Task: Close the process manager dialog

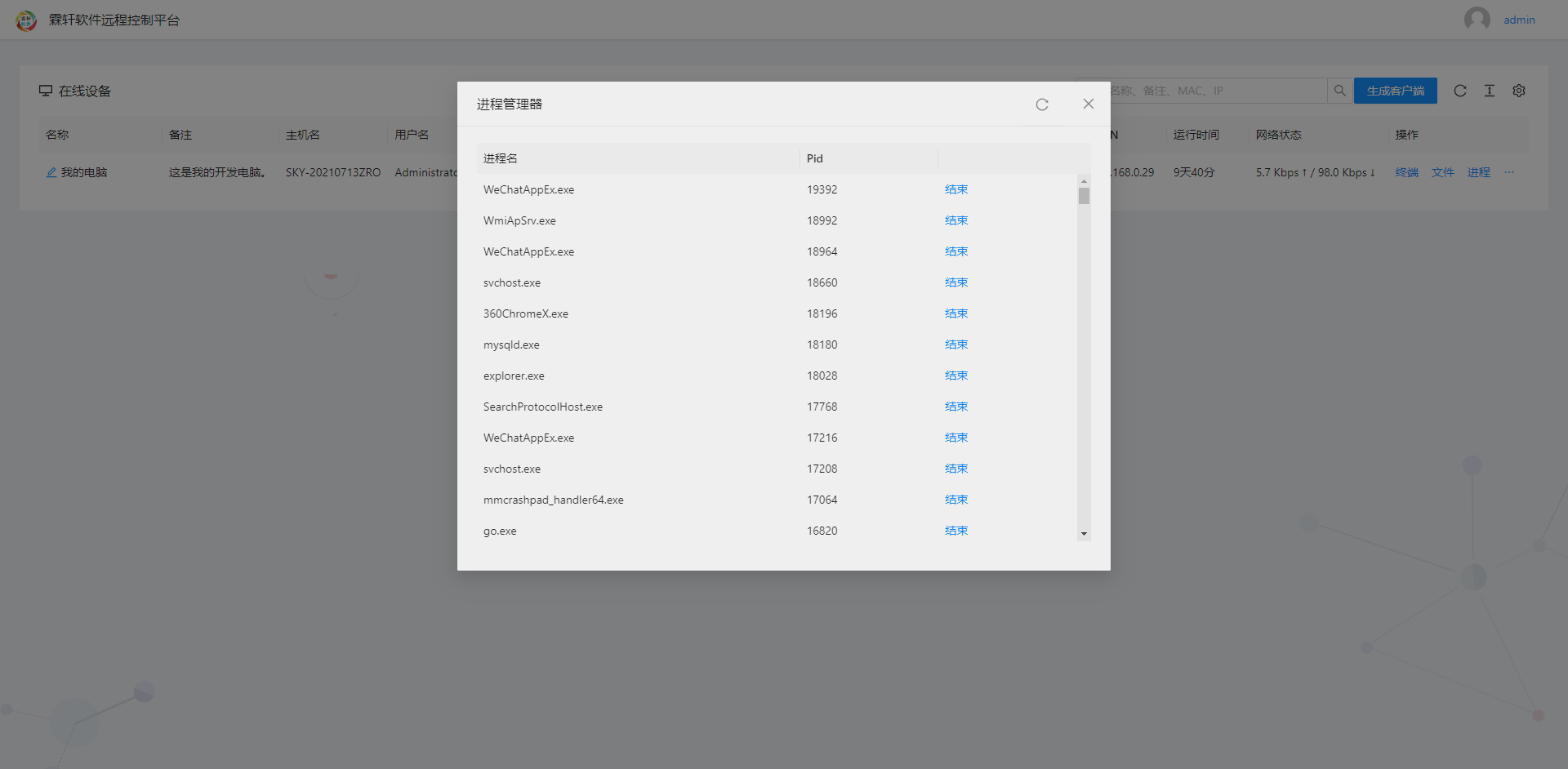Action: click(1088, 104)
